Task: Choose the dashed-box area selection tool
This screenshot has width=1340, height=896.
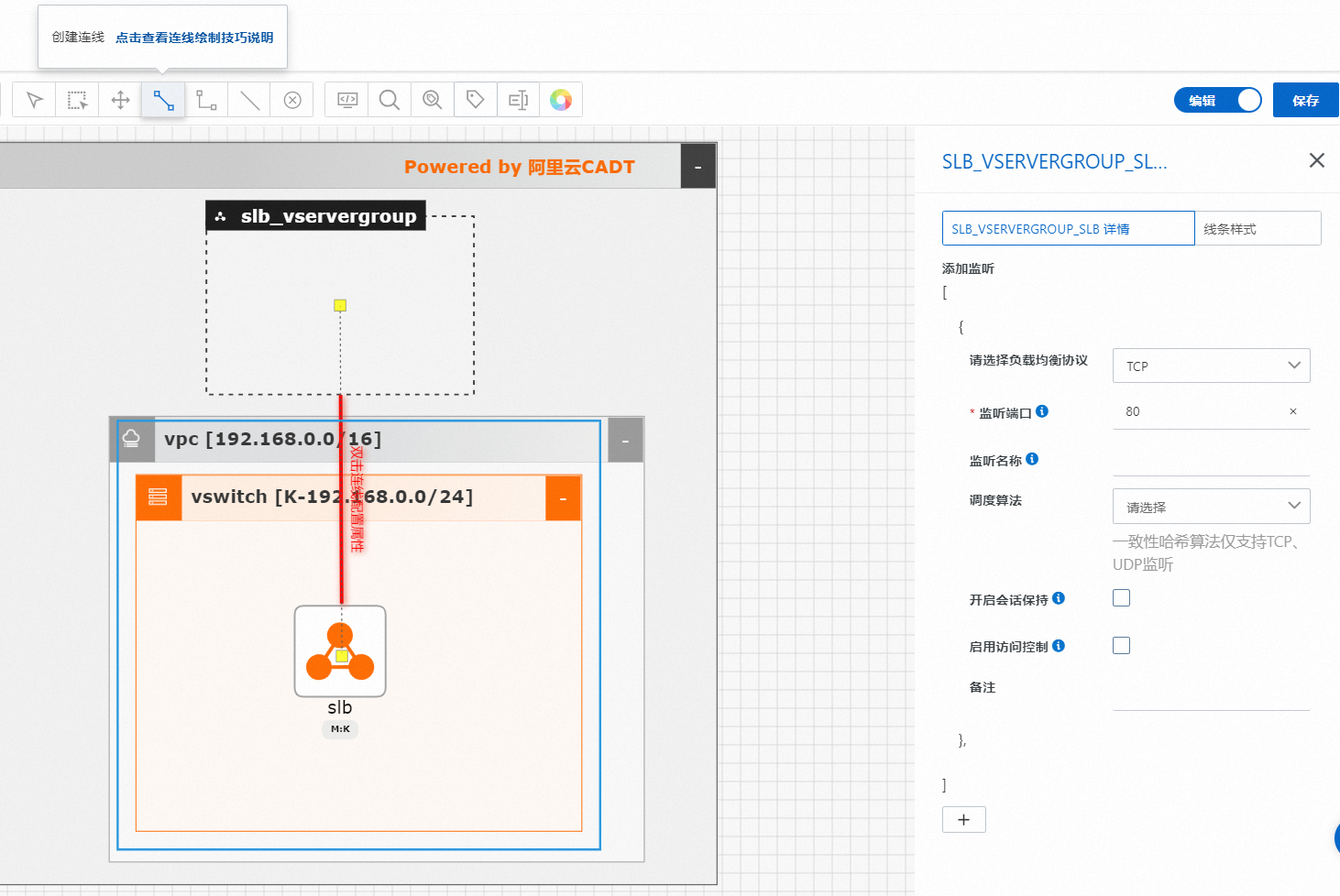Action: point(78,100)
